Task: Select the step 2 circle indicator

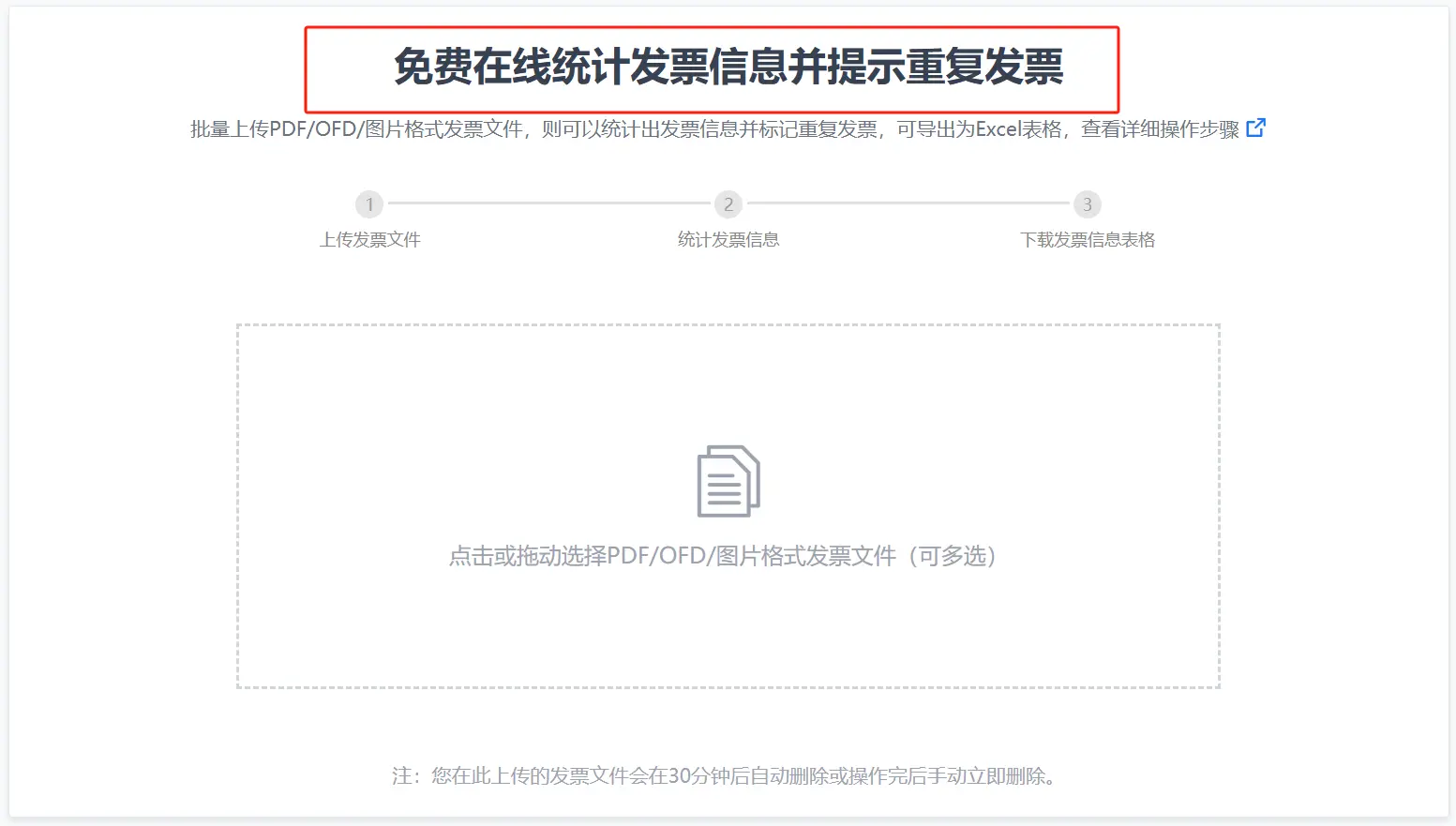Action: pos(728,204)
